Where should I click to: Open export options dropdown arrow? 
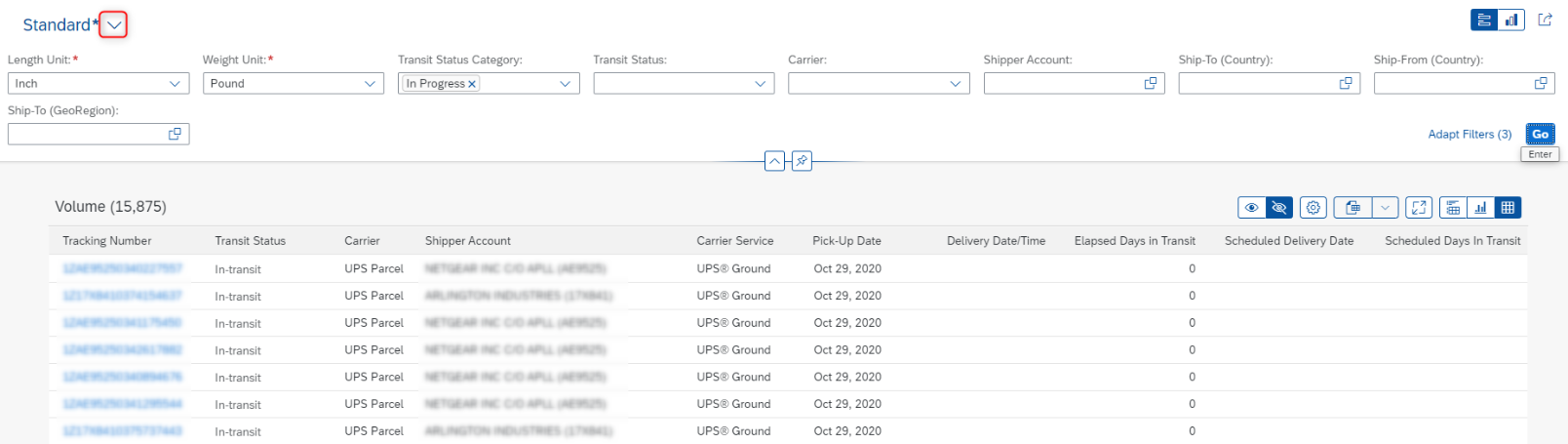[1386, 207]
